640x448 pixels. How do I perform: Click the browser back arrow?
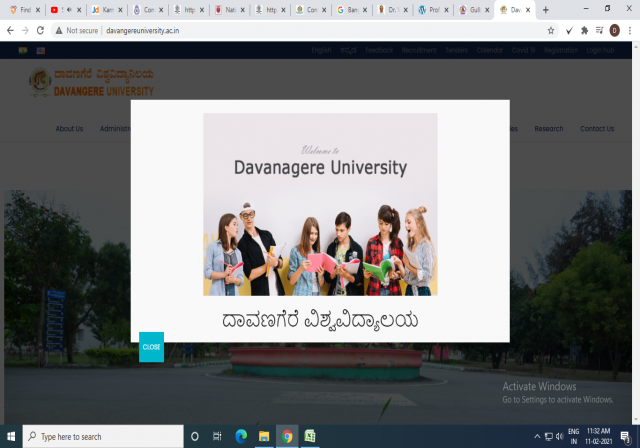tap(9, 31)
